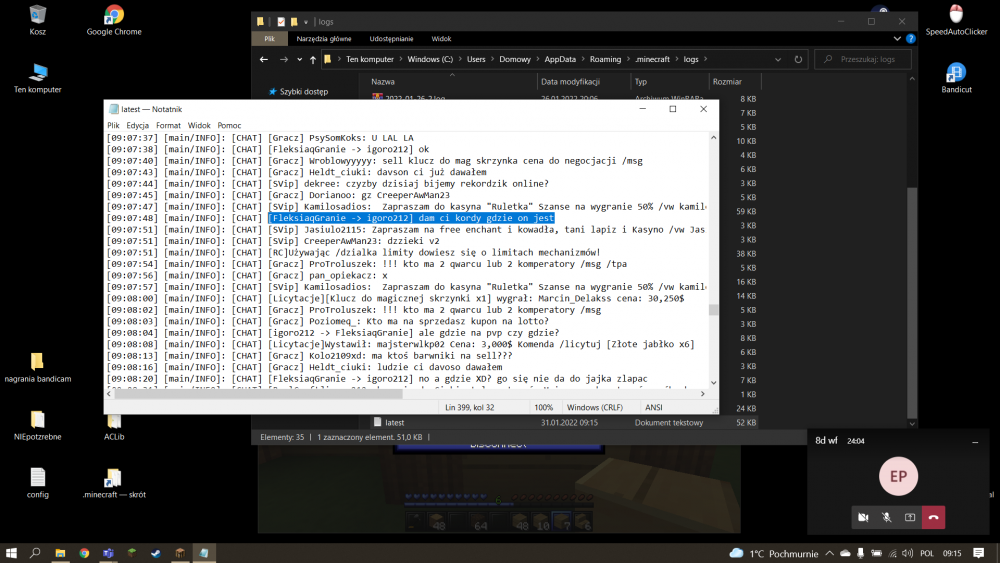Go up one folder level in Explorer
The height and width of the screenshot is (563, 1000).
tap(313, 59)
